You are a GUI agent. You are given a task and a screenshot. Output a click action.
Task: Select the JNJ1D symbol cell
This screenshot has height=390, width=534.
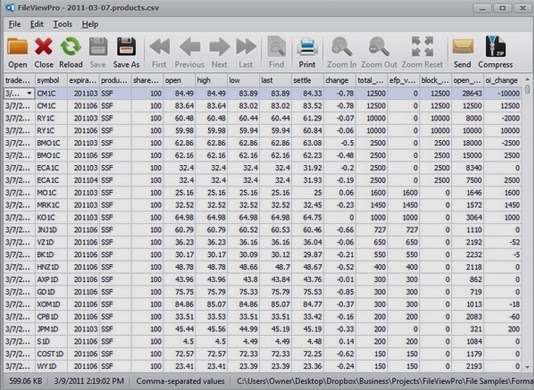pos(51,230)
